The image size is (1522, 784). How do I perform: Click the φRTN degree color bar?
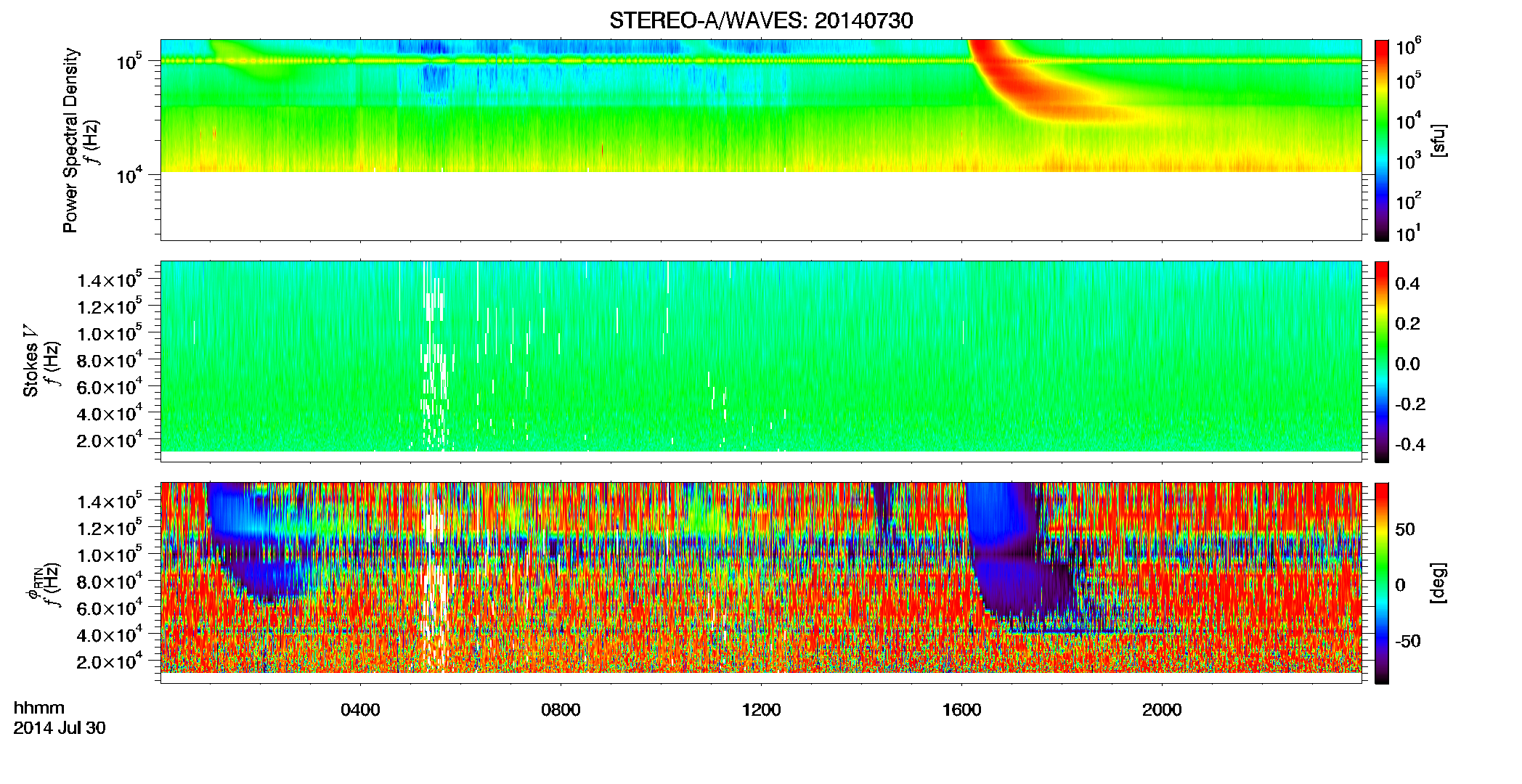1382,583
